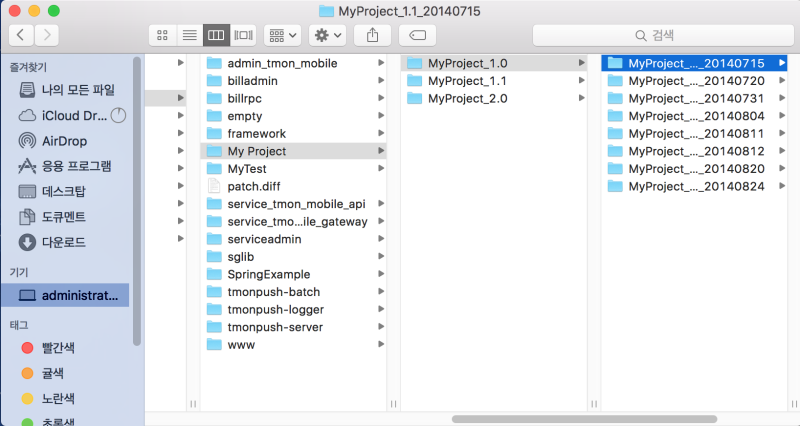Expand arrow next to MyTest
The image size is (800, 426).
click(381, 168)
